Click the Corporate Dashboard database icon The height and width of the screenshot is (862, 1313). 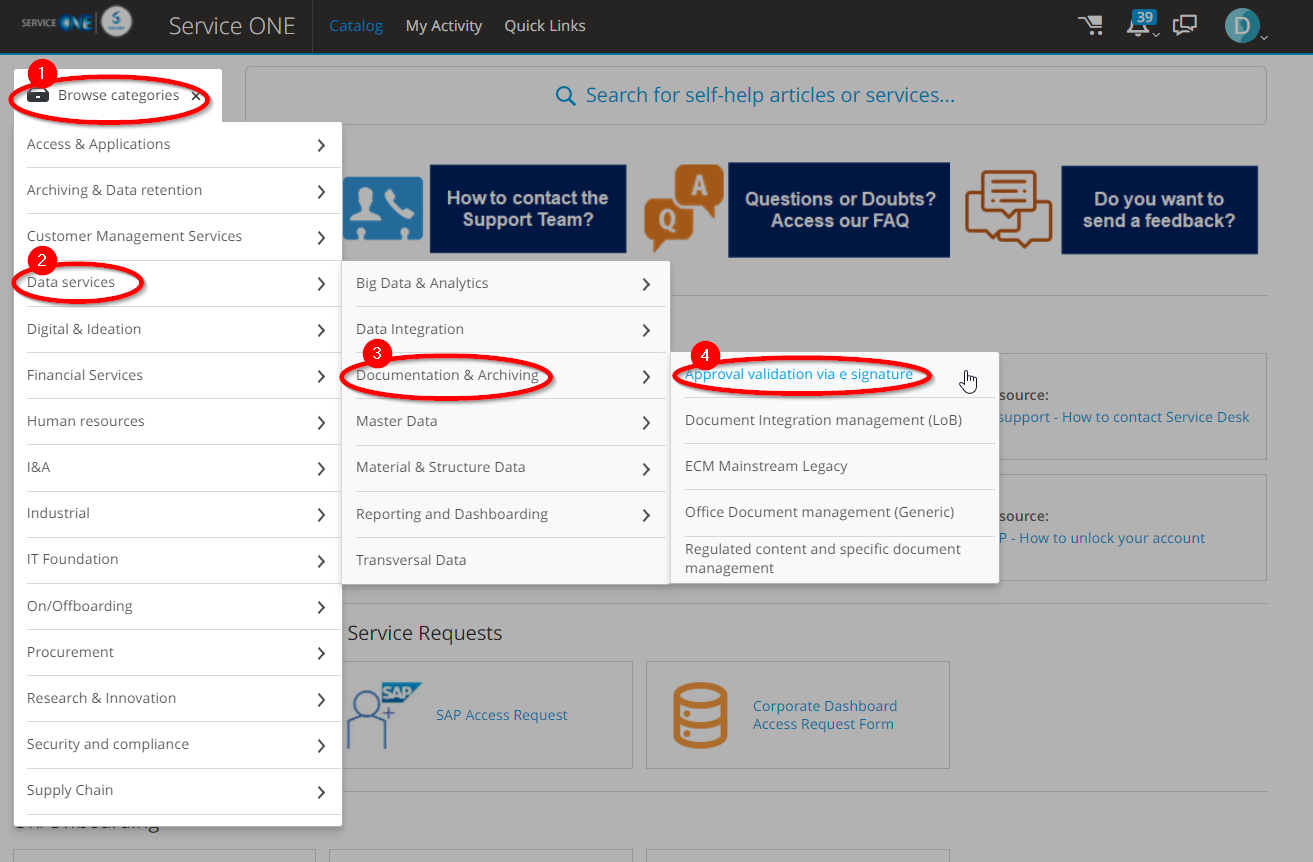pos(700,715)
